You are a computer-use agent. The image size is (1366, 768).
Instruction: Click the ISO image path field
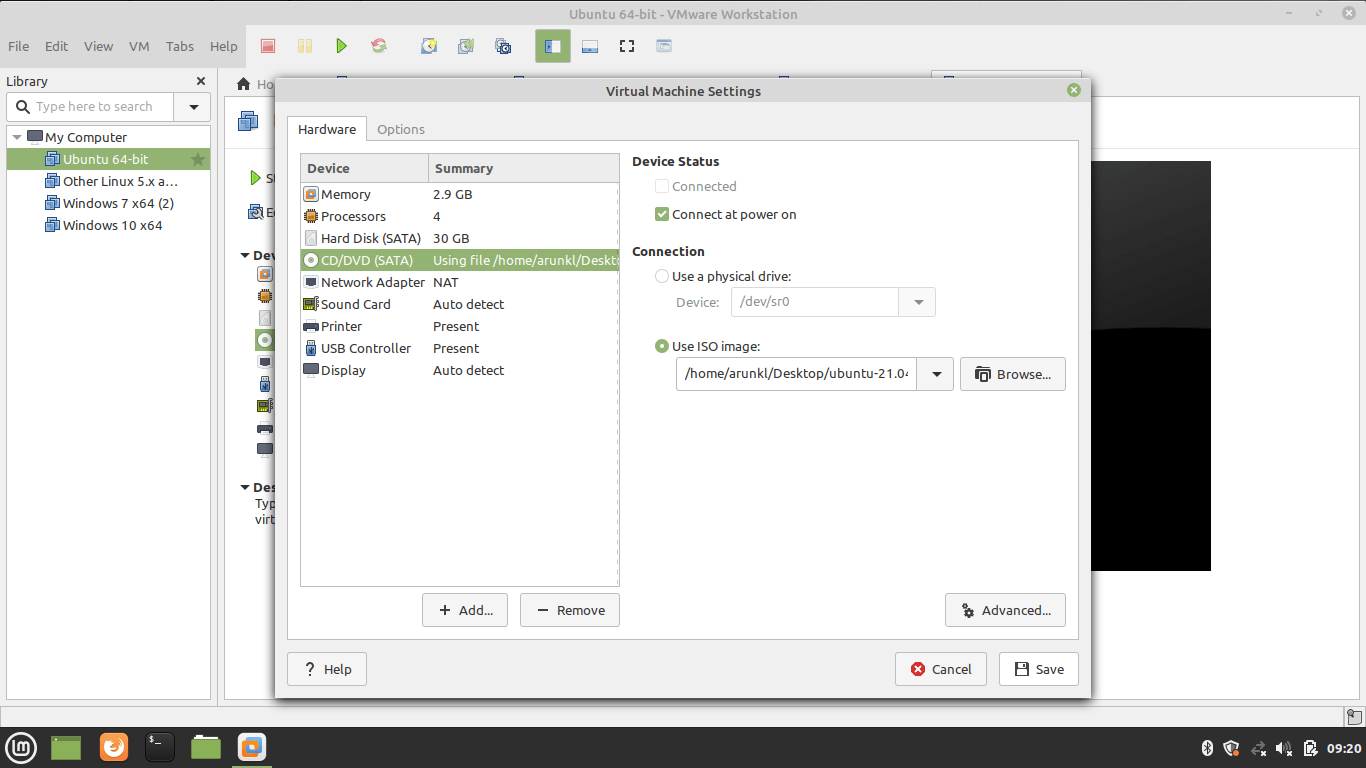click(x=797, y=374)
